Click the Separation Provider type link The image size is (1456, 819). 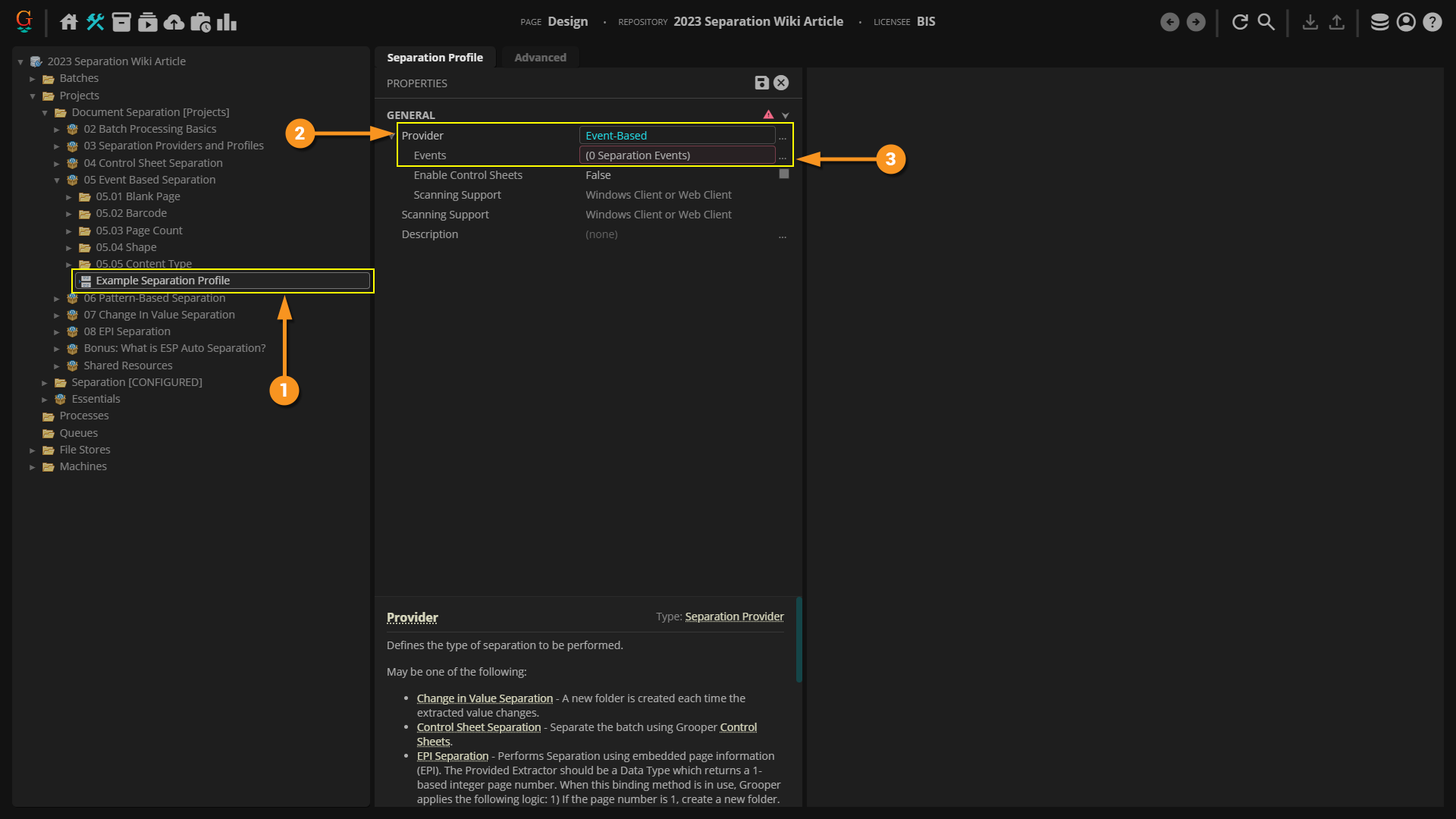pyautogui.click(x=734, y=617)
